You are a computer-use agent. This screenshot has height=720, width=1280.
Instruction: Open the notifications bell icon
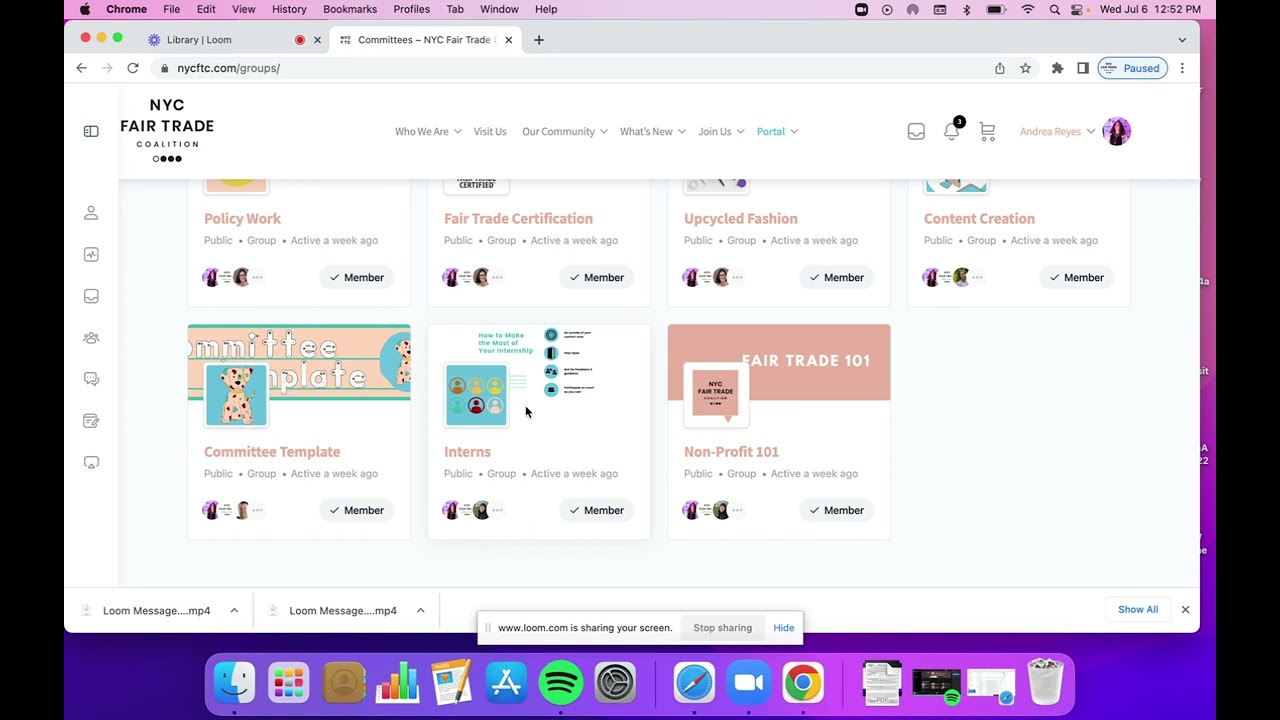(951, 132)
